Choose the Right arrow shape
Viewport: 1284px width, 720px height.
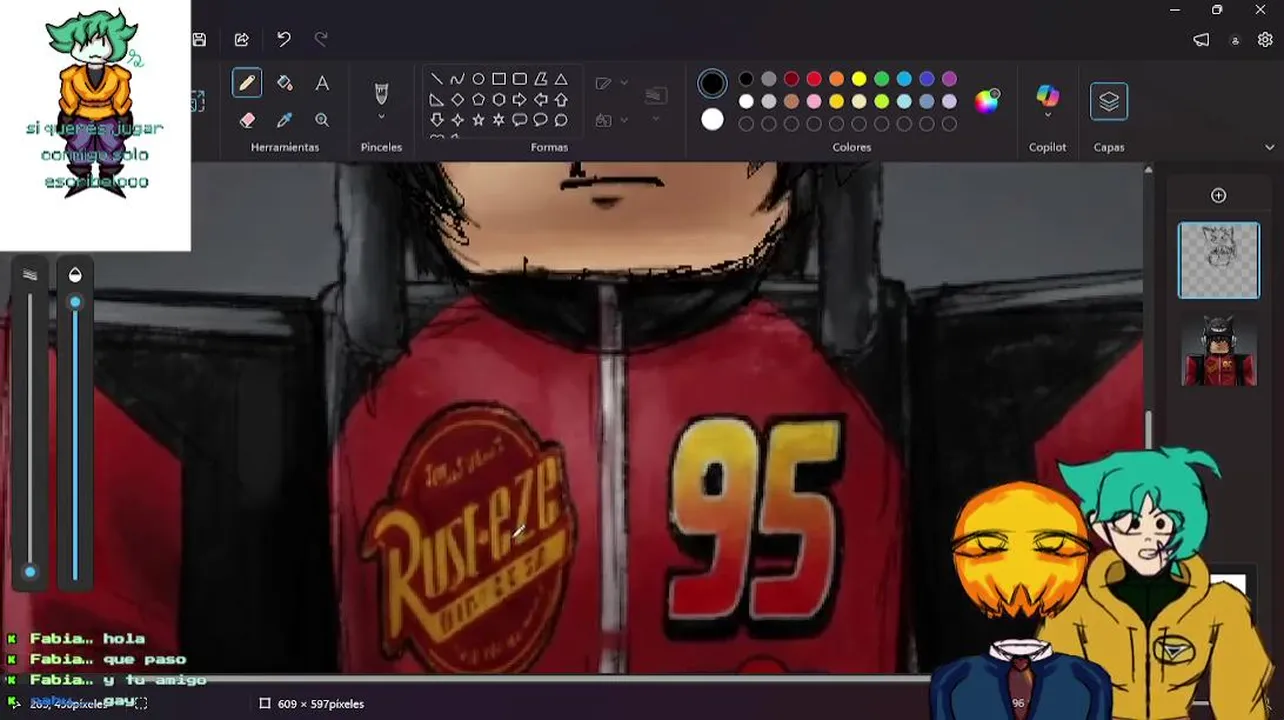pos(520,100)
